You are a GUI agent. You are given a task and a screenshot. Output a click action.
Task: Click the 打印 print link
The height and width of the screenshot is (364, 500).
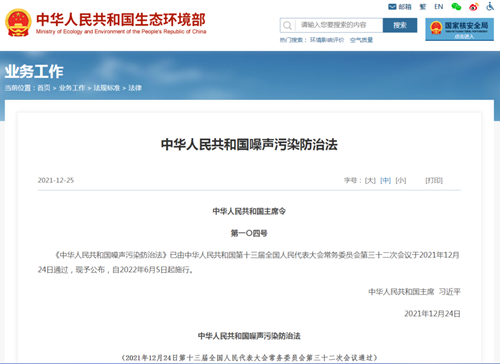(x=434, y=180)
